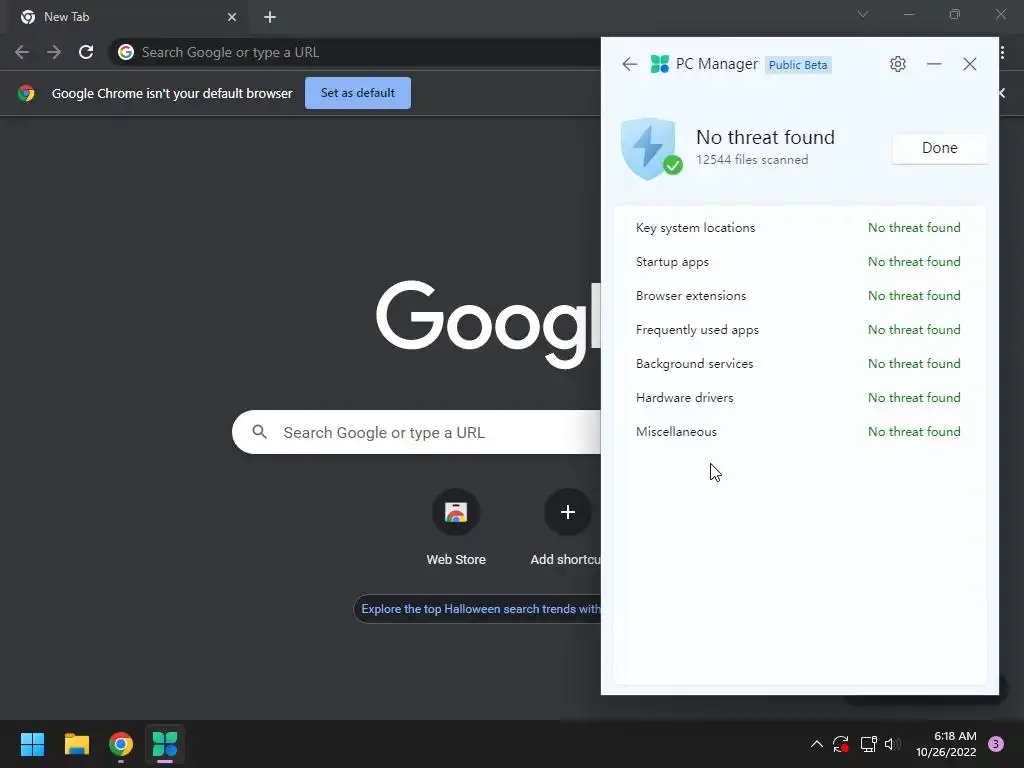1024x768 pixels.
Task: Select Browser extensions row
Action: tap(799, 296)
